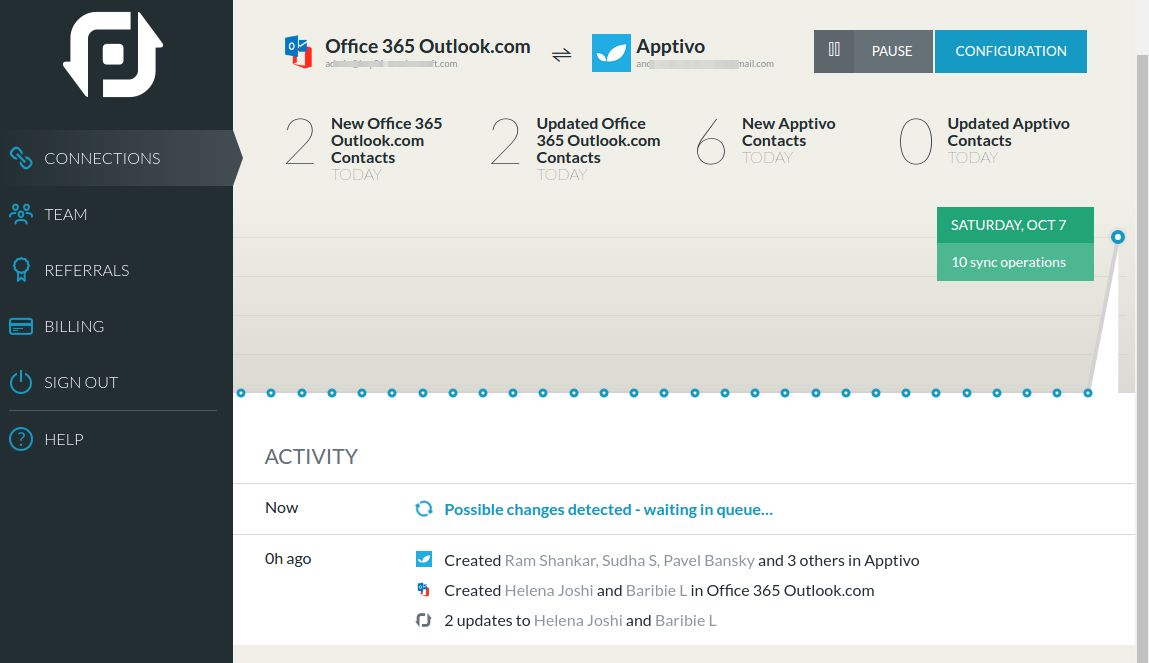
Task: Click the ACTIVITY section heading
Action: pos(311,456)
